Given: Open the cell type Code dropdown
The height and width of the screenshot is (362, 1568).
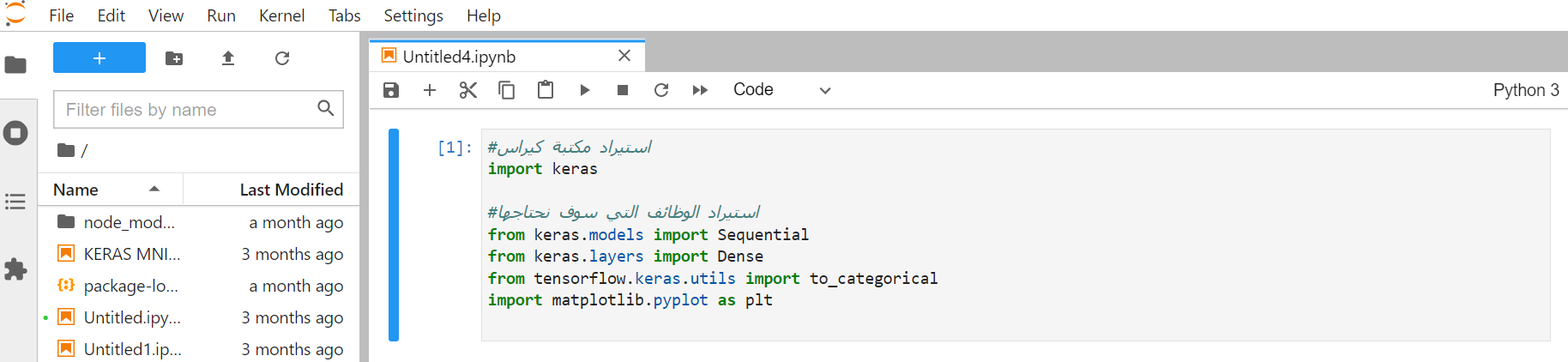Looking at the screenshot, I should [782, 90].
